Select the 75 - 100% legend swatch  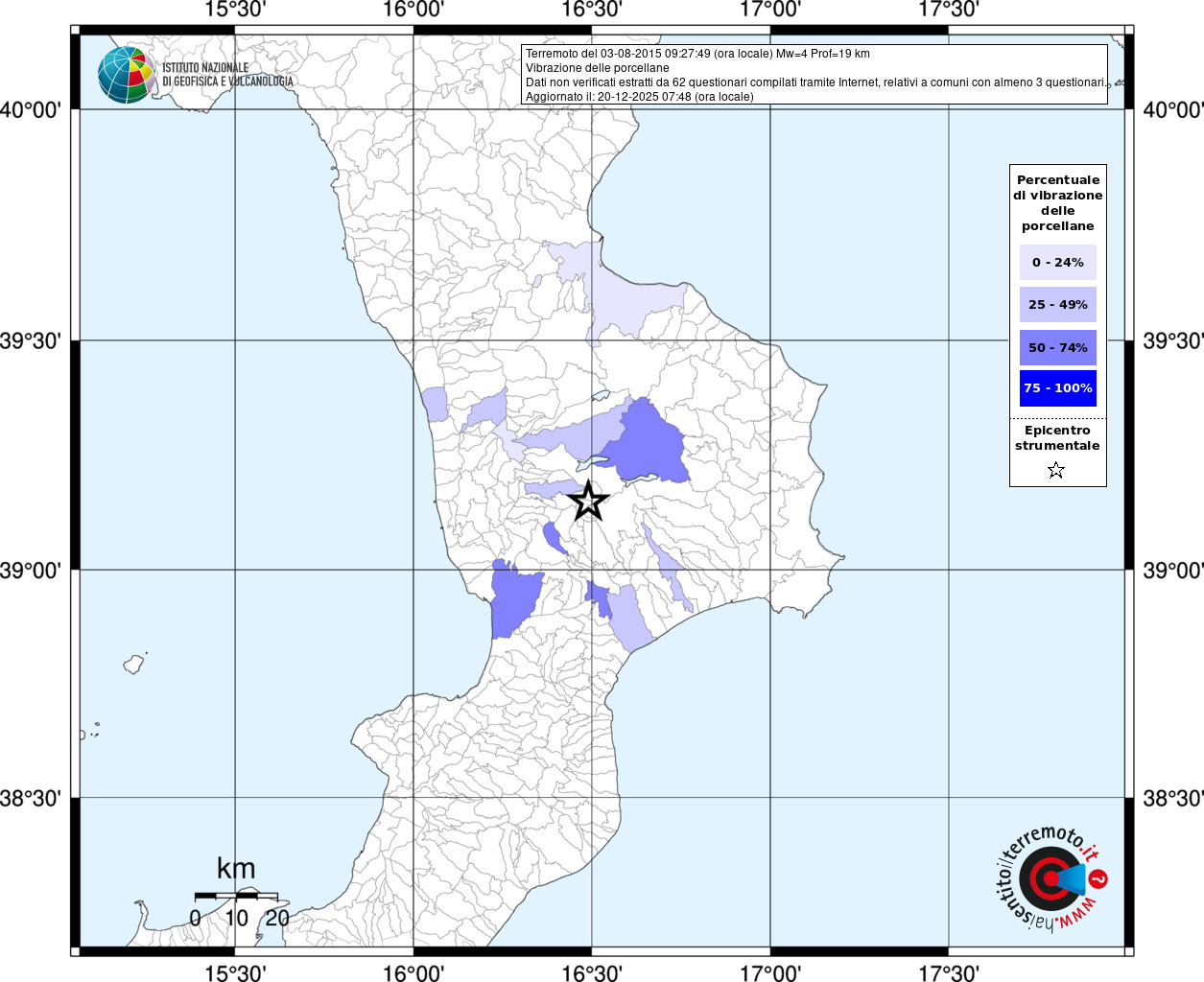click(1057, 388)
